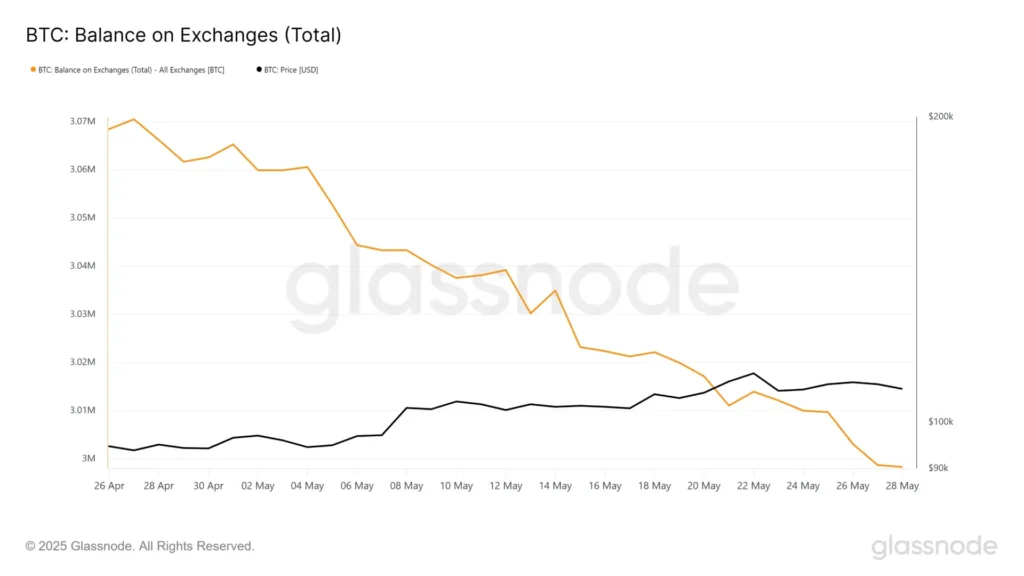The height and width of the screenshot is (576, 1024).
Task: Toggle the BTC: Price [USD] legend label
Action: click(x=291, y=70)
